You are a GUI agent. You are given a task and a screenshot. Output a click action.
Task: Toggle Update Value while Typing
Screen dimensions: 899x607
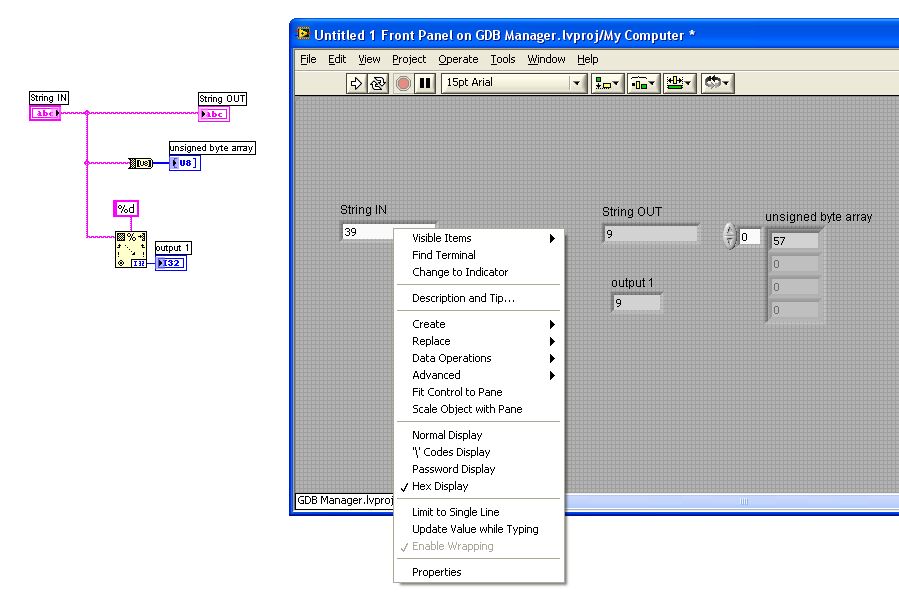479,529
